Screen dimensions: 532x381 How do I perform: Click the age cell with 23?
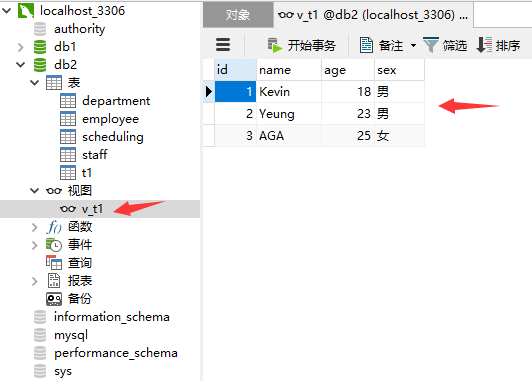pyautogui.click(x=348, y=114)
